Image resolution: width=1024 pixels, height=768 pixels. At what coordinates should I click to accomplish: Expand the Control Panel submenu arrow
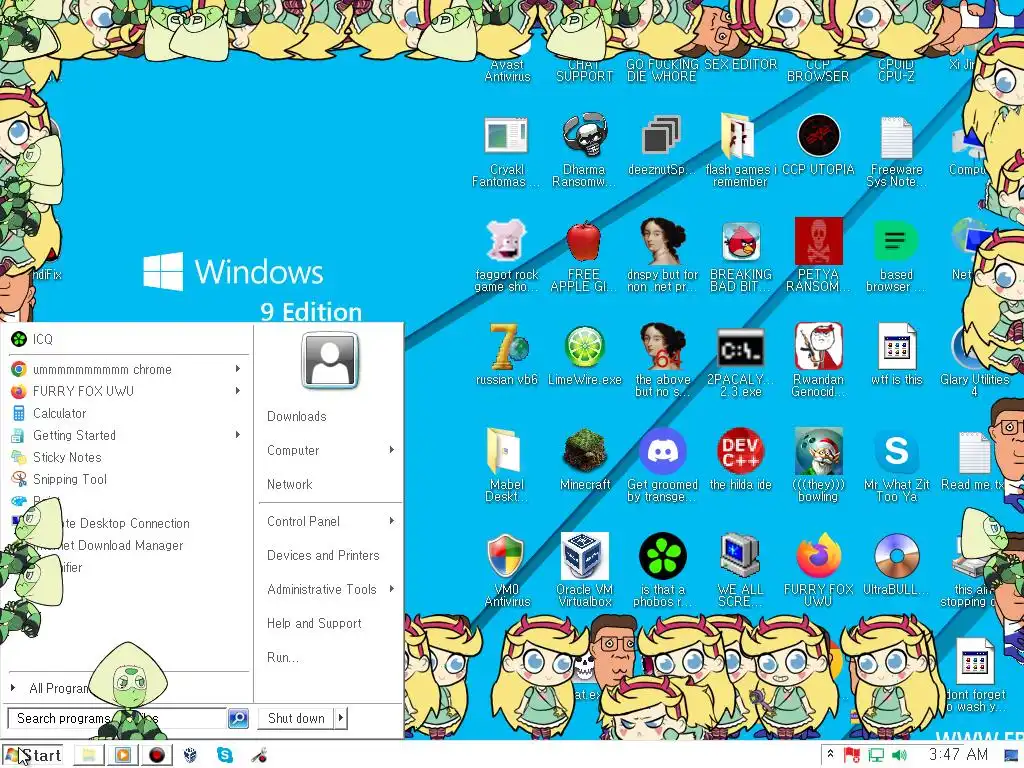tap(392, 521)
